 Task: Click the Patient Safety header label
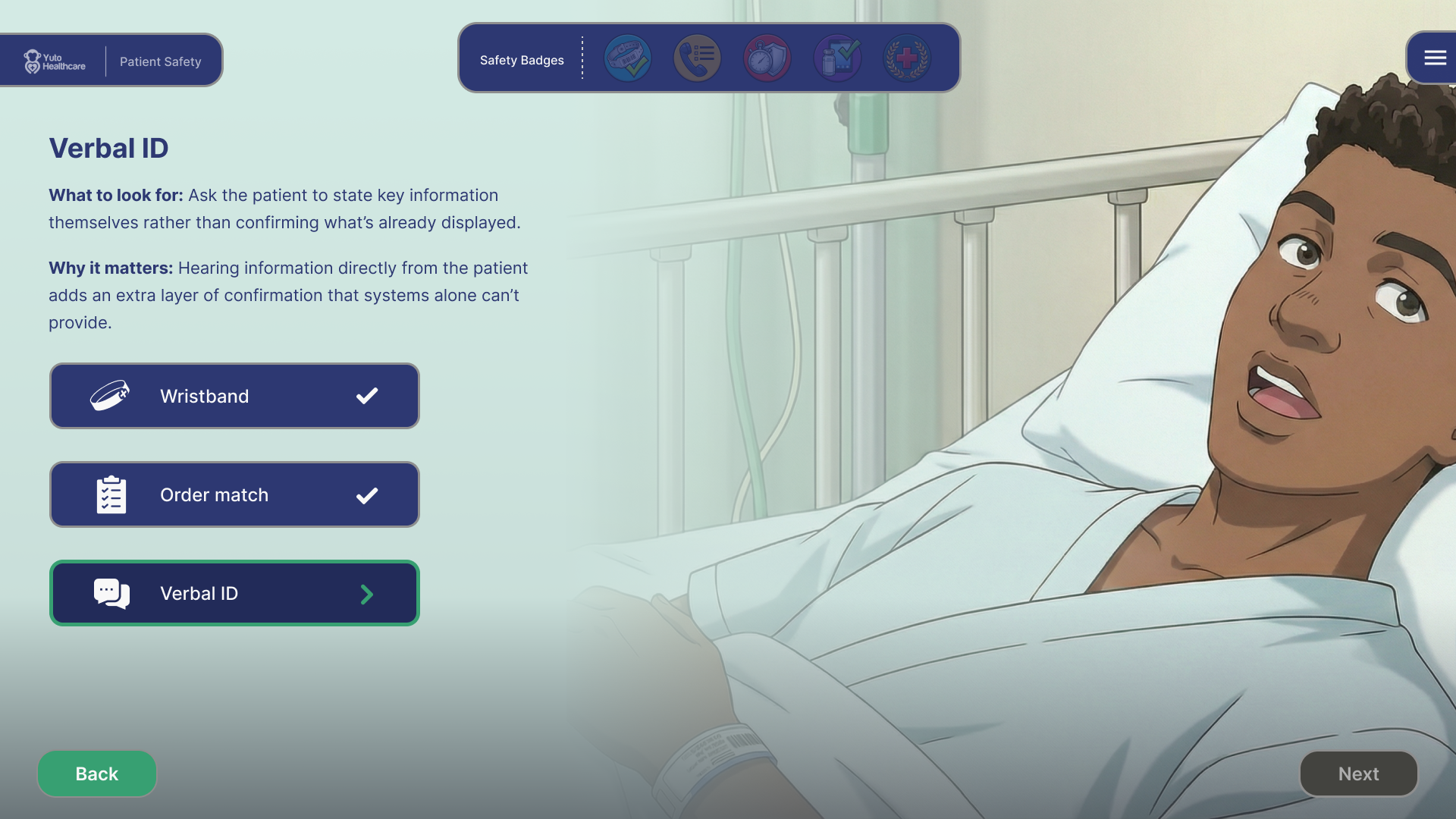(x=161, y=61)
